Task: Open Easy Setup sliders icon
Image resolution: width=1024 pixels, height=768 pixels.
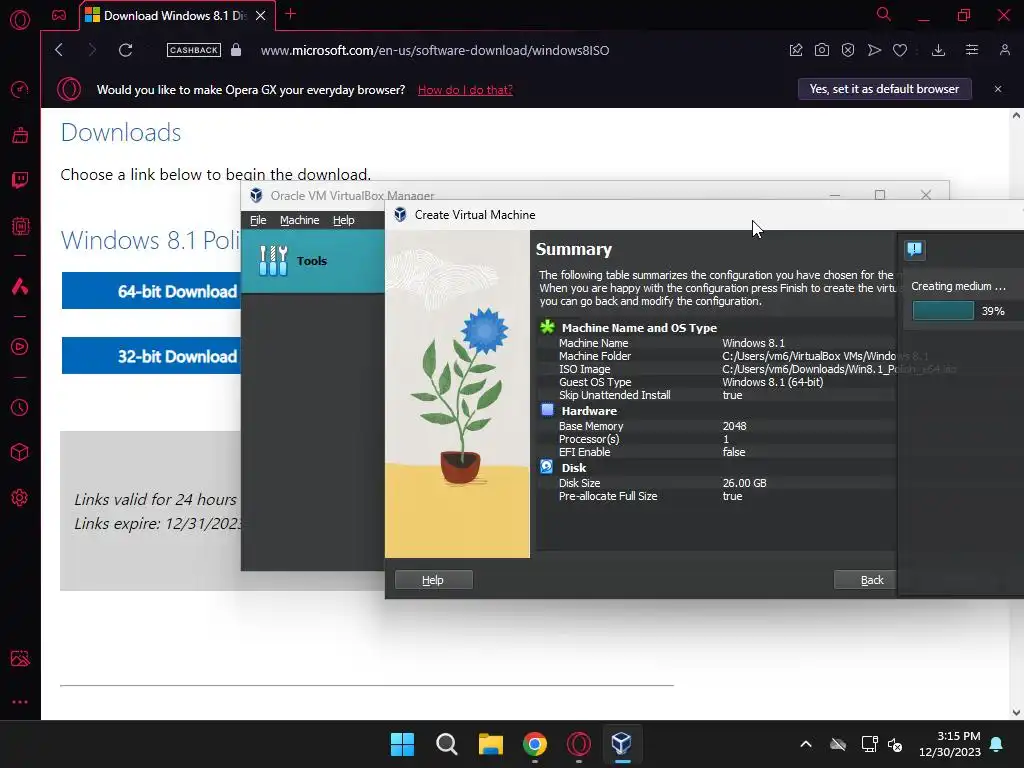Action: click(972, 50)
